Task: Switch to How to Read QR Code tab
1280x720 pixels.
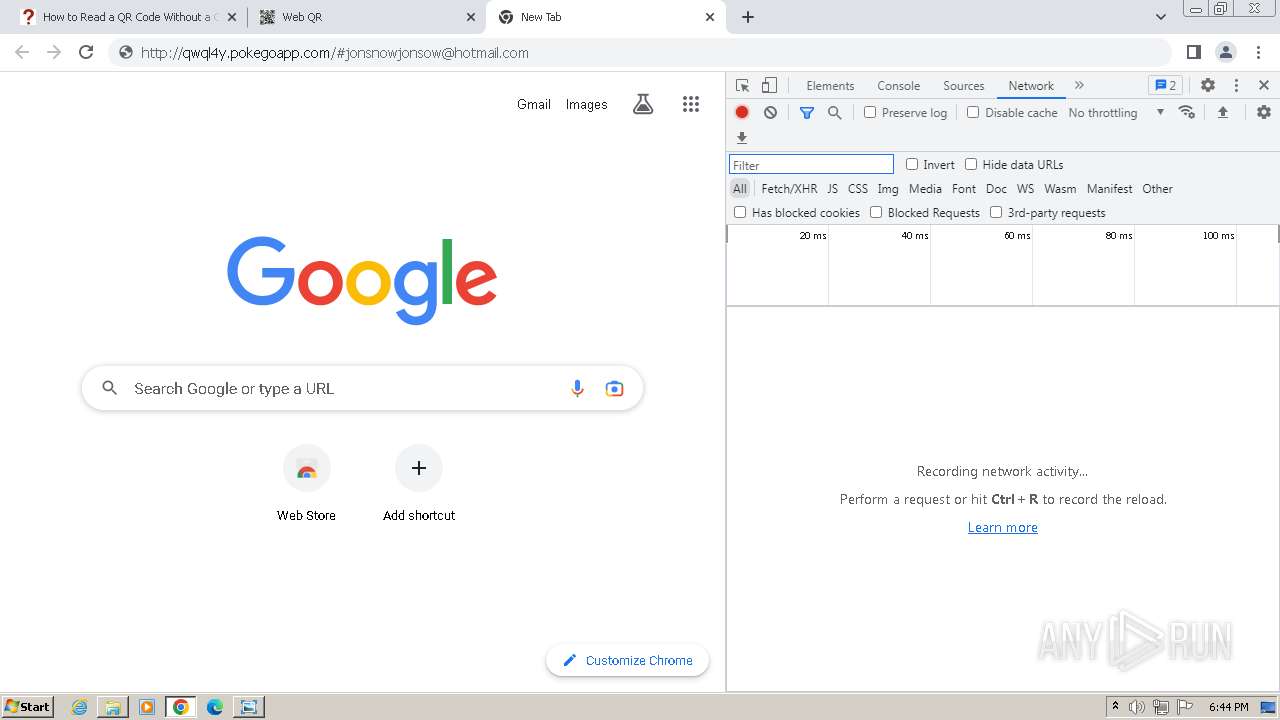Action: (128, 17)
